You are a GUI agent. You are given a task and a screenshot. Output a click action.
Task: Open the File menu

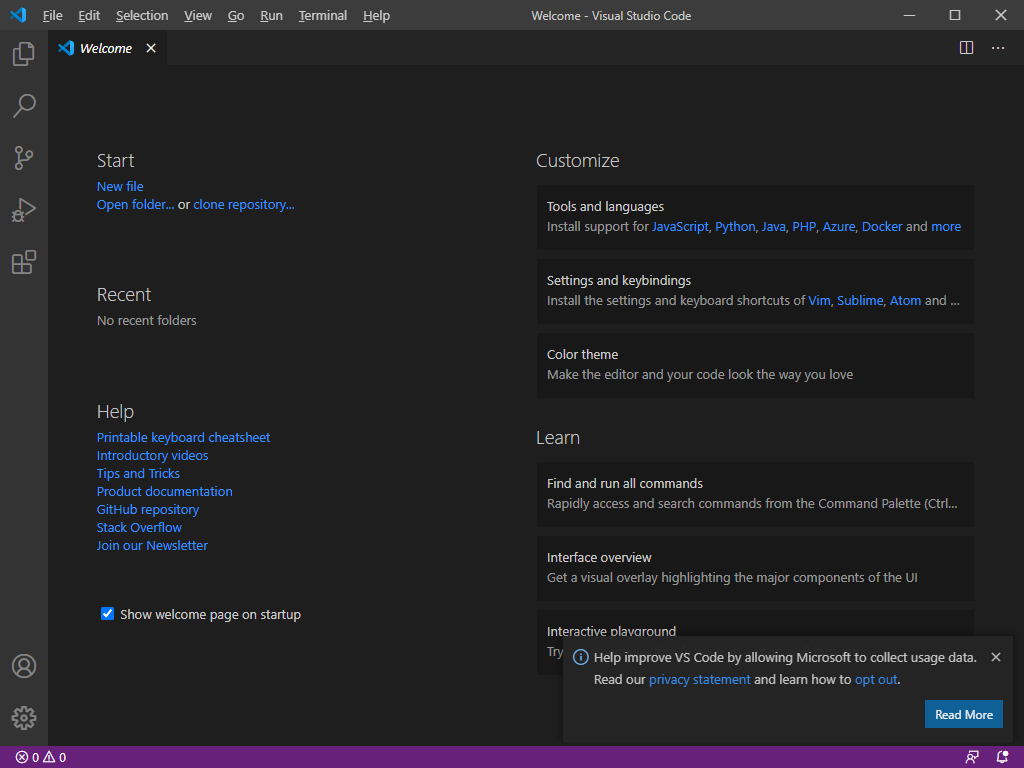pos(52,16)
